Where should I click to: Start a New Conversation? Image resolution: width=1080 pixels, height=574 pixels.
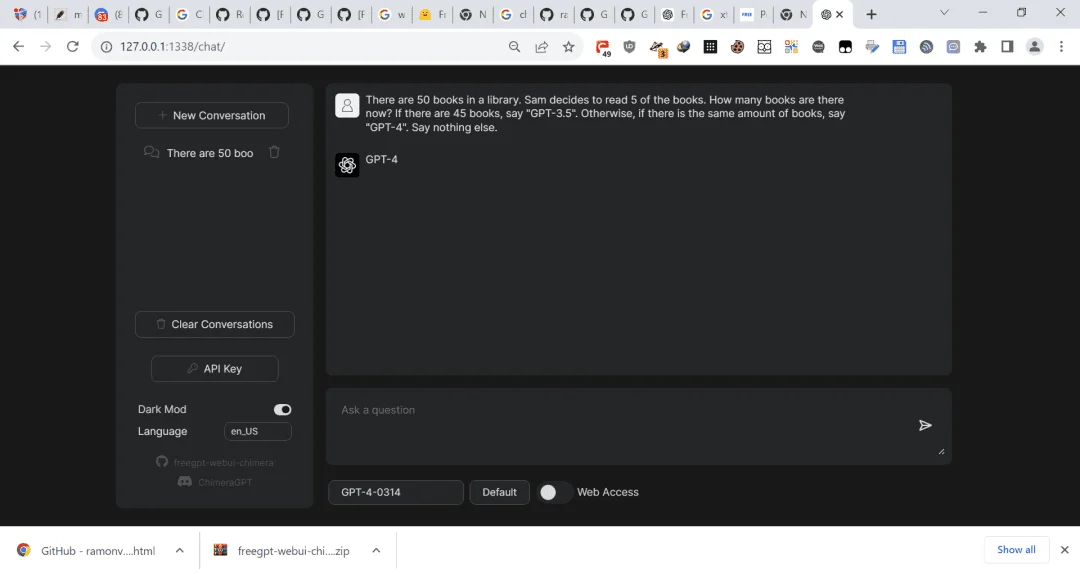coord(211,115)
